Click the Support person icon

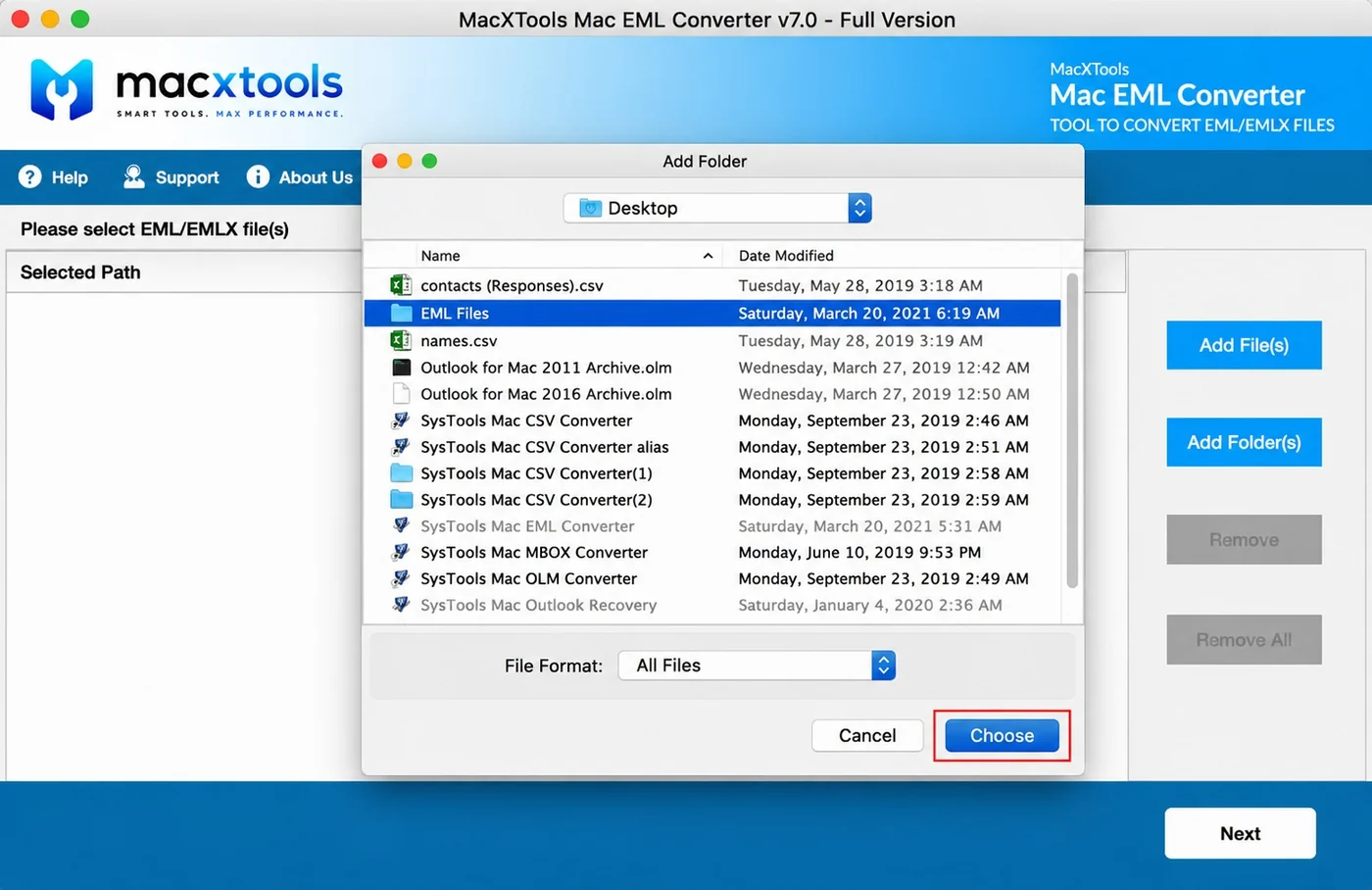133,176
